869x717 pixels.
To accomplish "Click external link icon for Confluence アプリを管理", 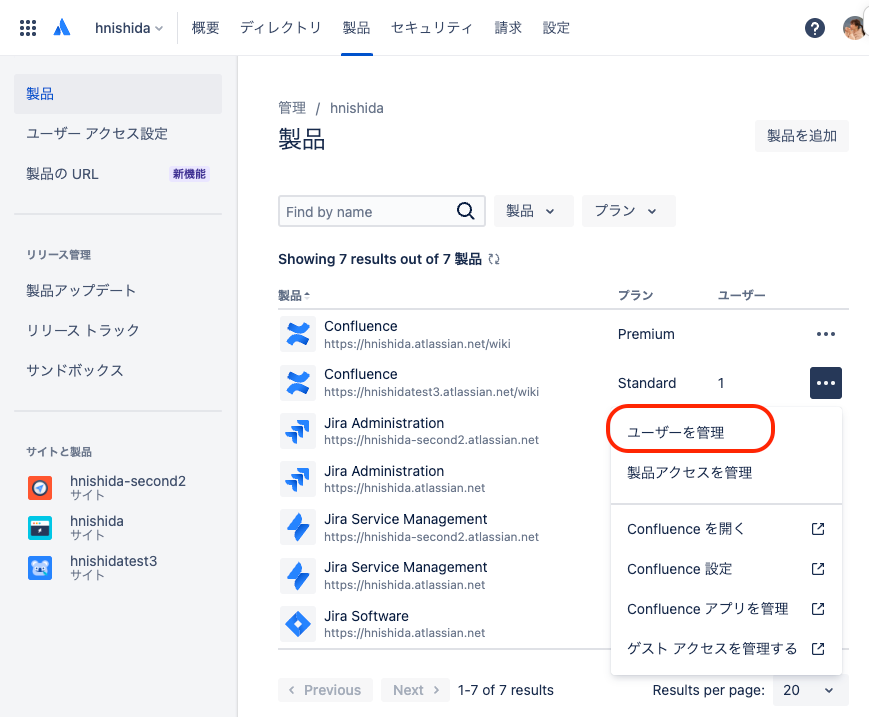I will tap(818, 608).
